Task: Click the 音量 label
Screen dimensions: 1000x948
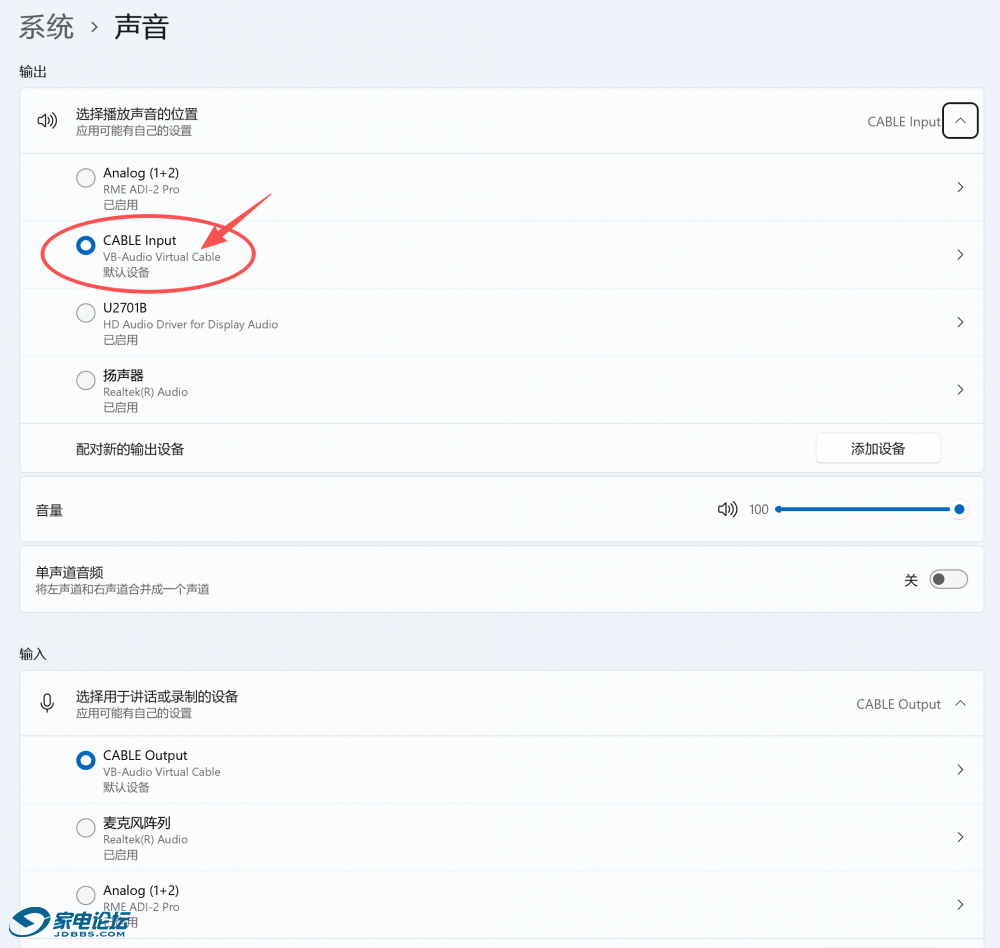Action: point(49,510)
